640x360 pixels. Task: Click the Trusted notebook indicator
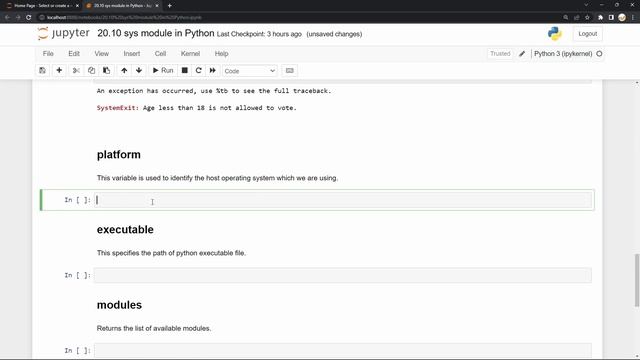coord(500,53)
